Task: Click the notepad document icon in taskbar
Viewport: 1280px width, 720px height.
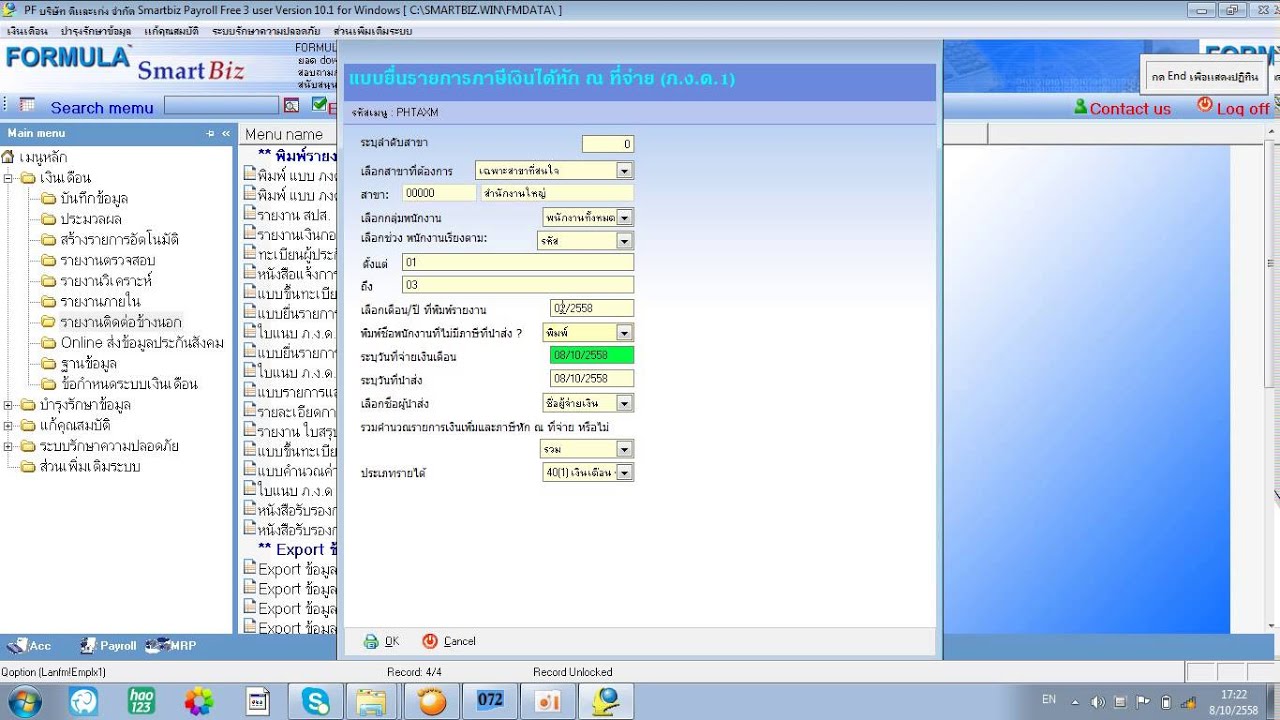Action: 258,701
